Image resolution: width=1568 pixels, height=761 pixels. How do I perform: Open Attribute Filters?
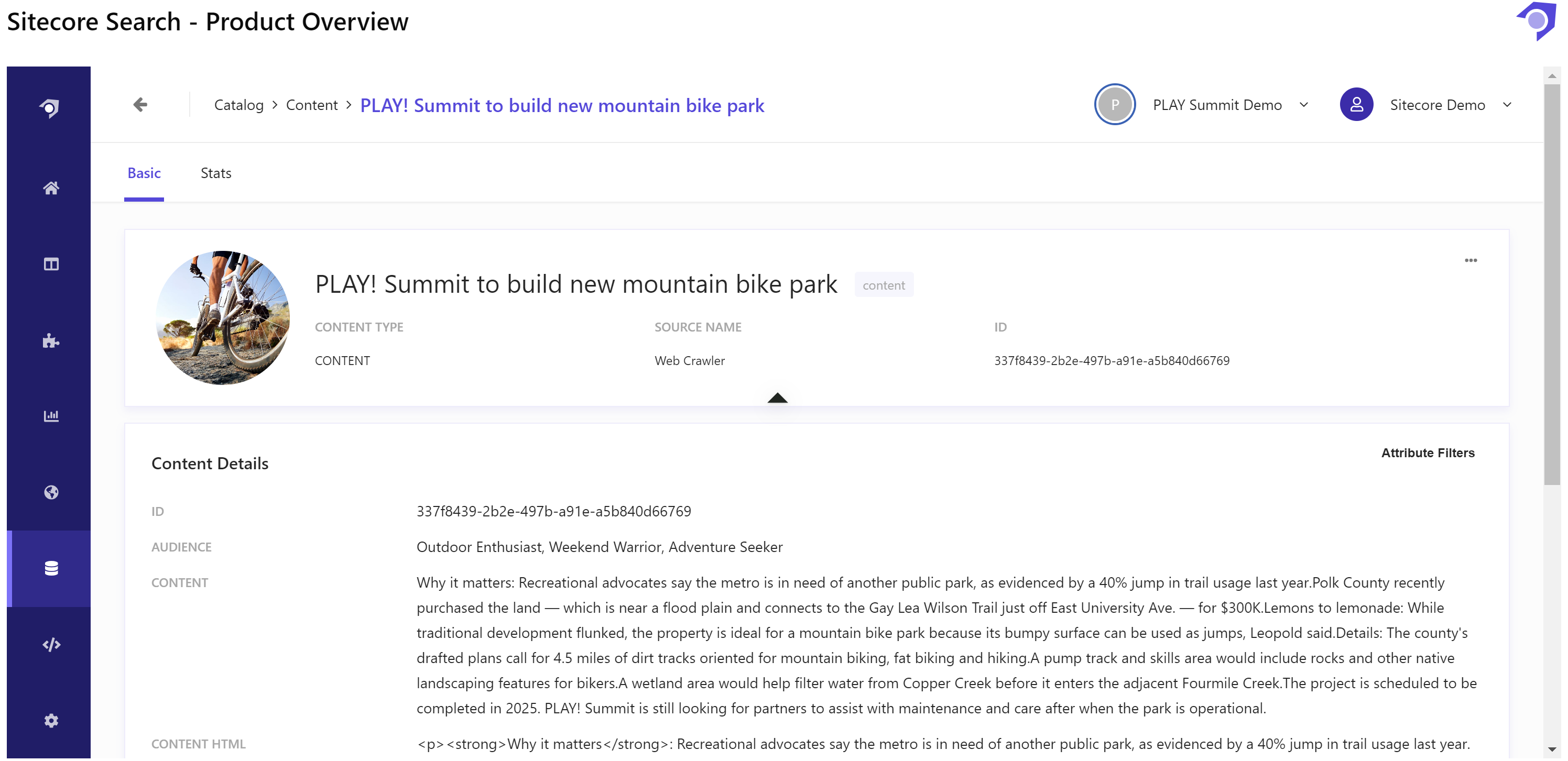coord(1427,453)
